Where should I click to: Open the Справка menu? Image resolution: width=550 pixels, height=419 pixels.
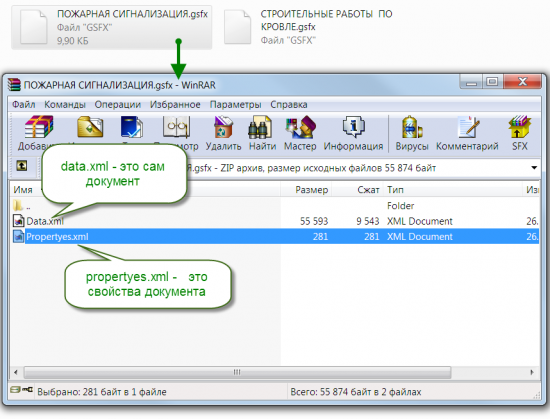289,104
